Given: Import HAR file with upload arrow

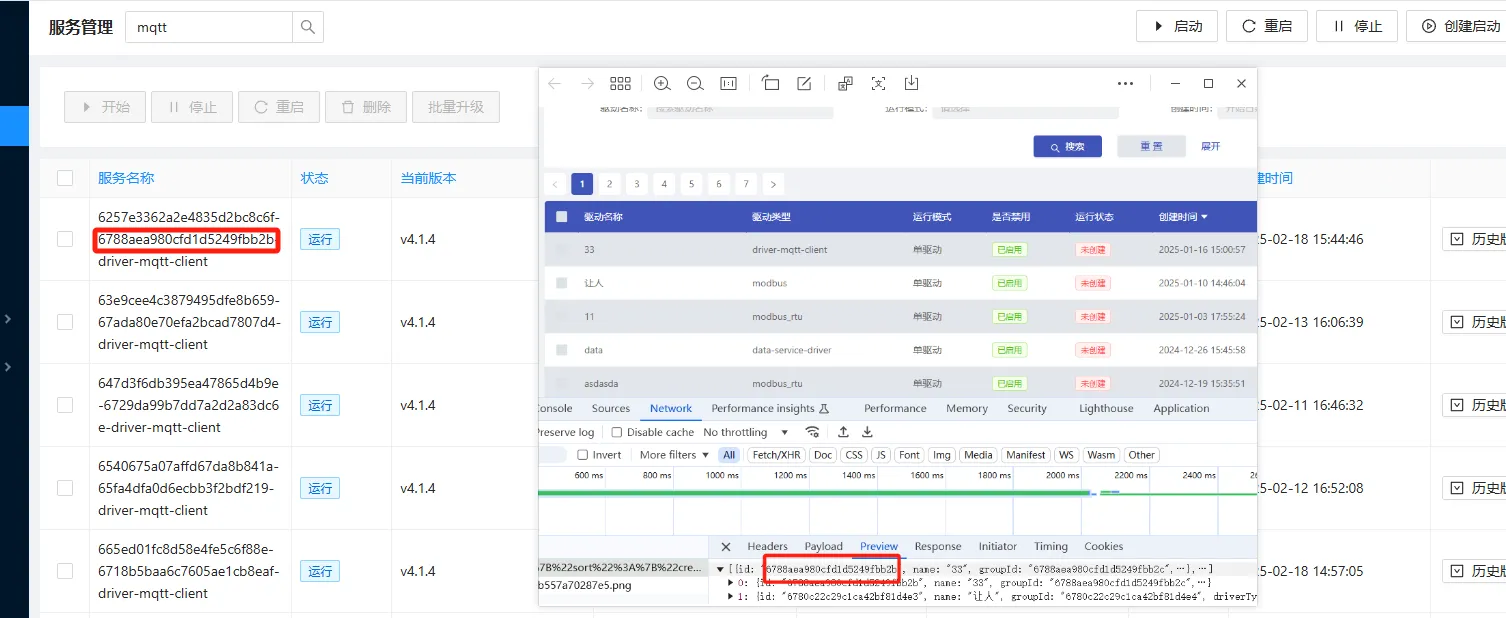Looking at the screenshot, I should [x=843, y=432].
